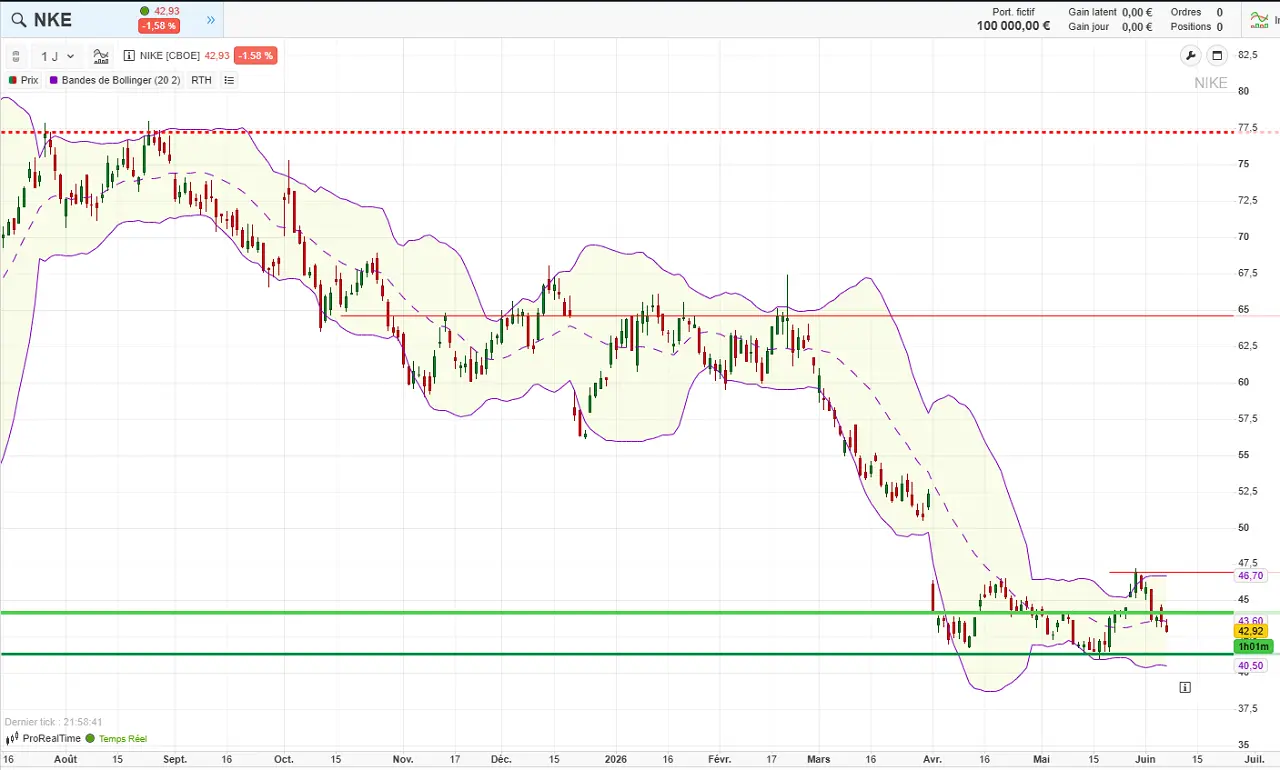Open the Positions counter
This screenshot has width=1280, height=770.
pyautogui.click(x=1197, y=27)
